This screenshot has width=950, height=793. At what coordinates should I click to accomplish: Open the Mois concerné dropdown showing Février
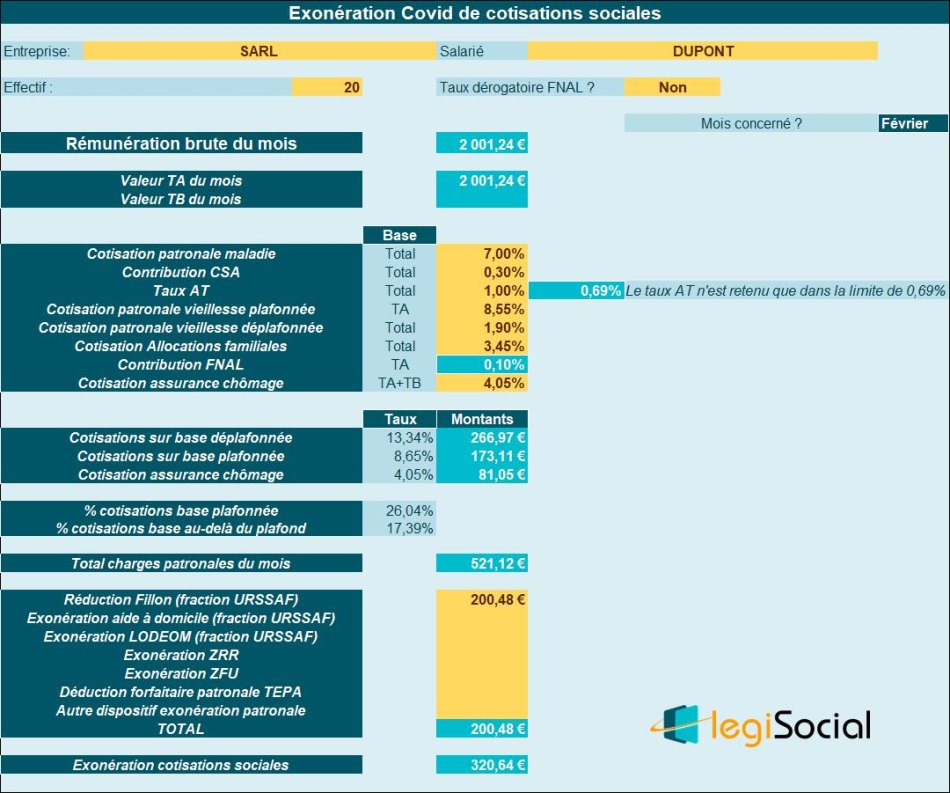point(913,124)
